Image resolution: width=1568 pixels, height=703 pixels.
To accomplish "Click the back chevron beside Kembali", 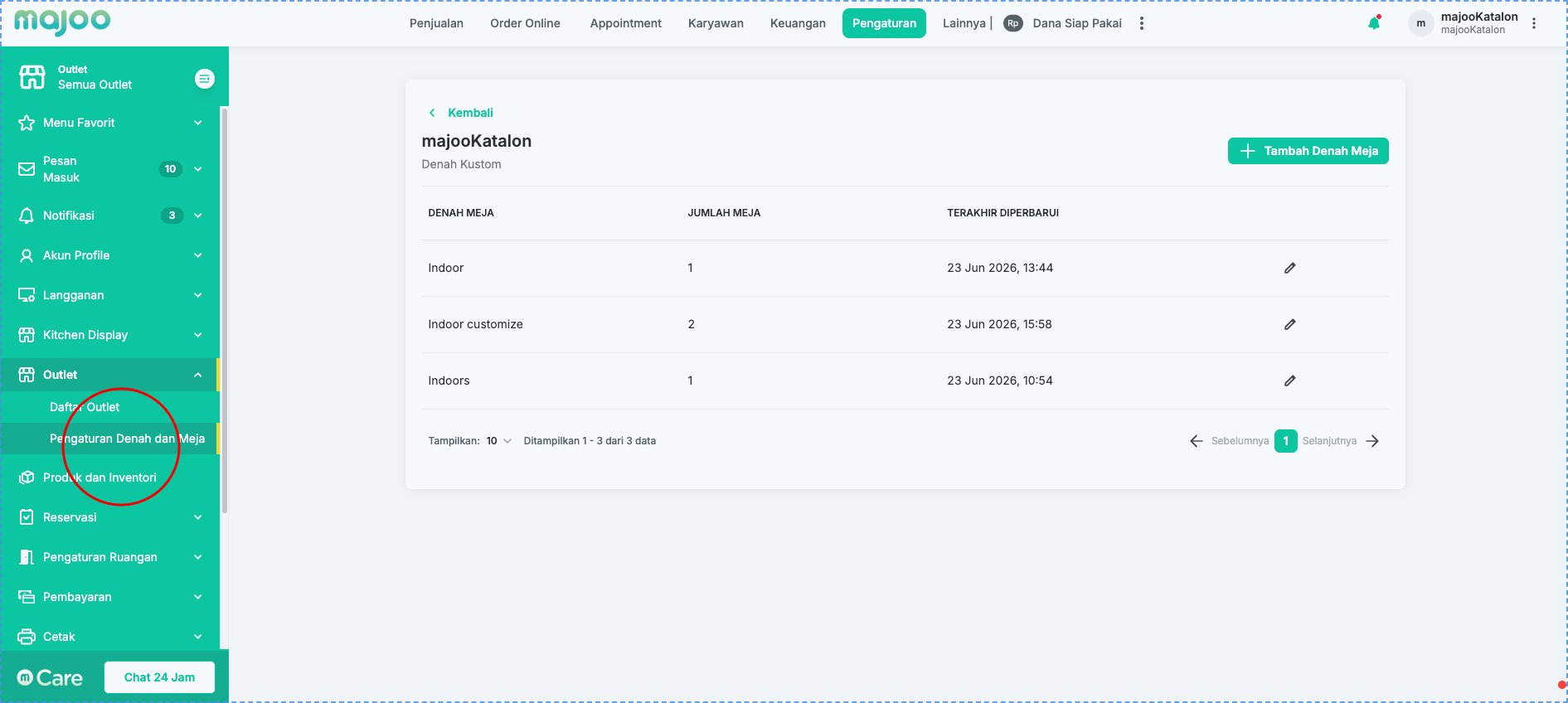I will coord(432,113).
